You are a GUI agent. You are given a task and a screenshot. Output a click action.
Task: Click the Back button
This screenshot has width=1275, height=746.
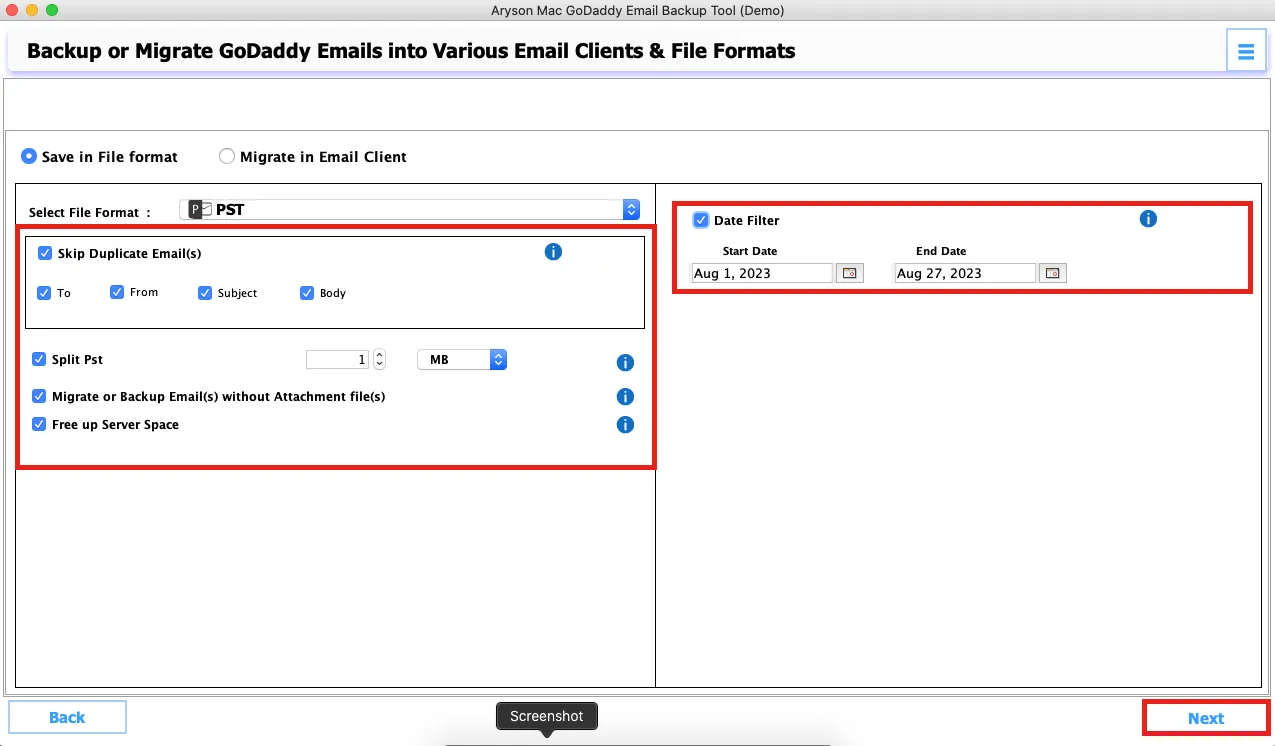(x=67, y=717)
